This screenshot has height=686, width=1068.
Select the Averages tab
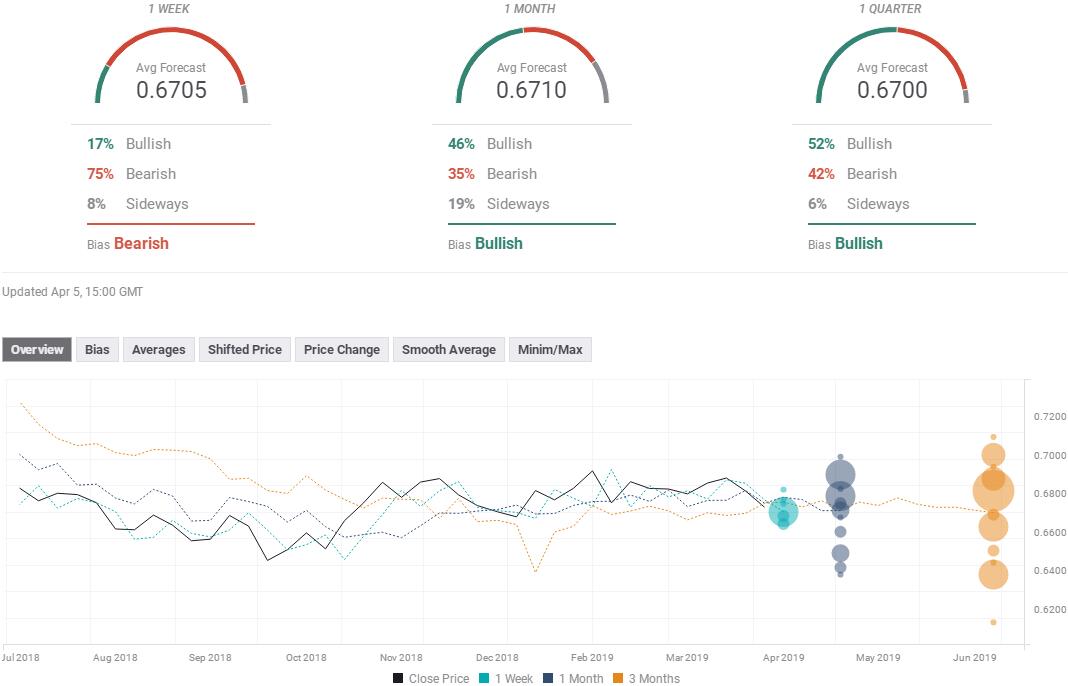click(x=158, y=349)
